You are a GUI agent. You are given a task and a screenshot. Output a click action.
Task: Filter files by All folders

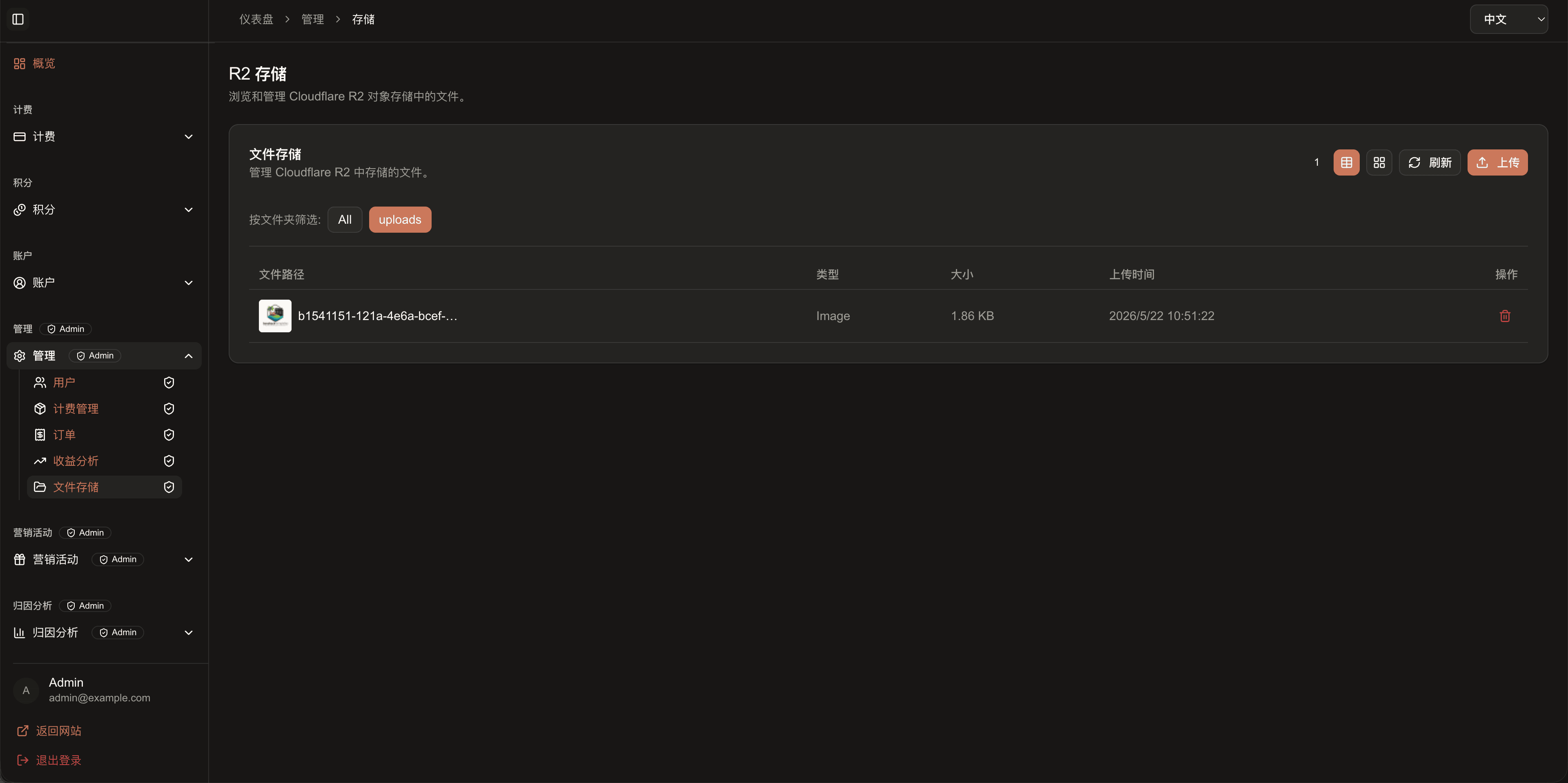click(345, 220)
